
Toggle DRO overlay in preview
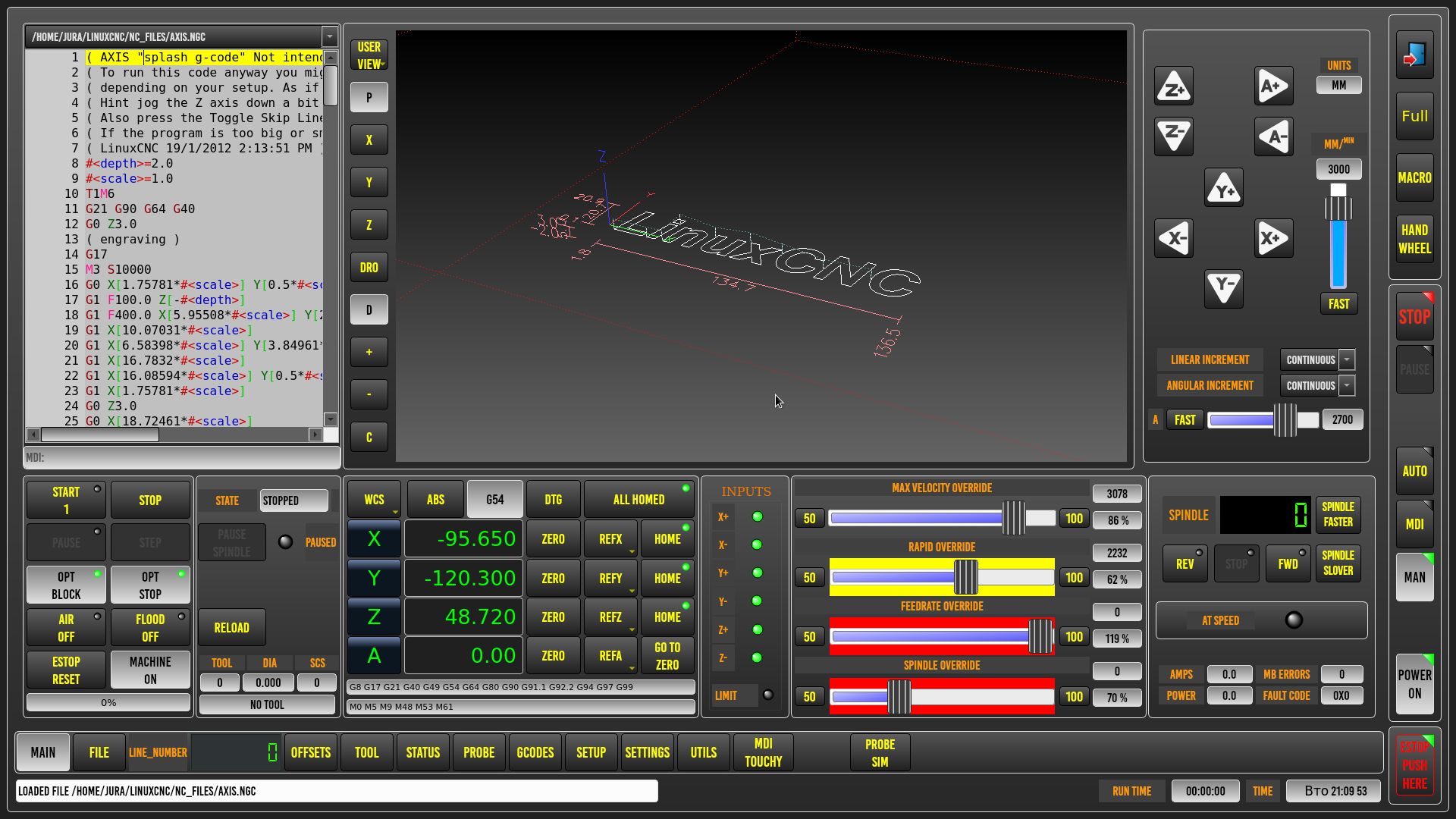point(369,267)
